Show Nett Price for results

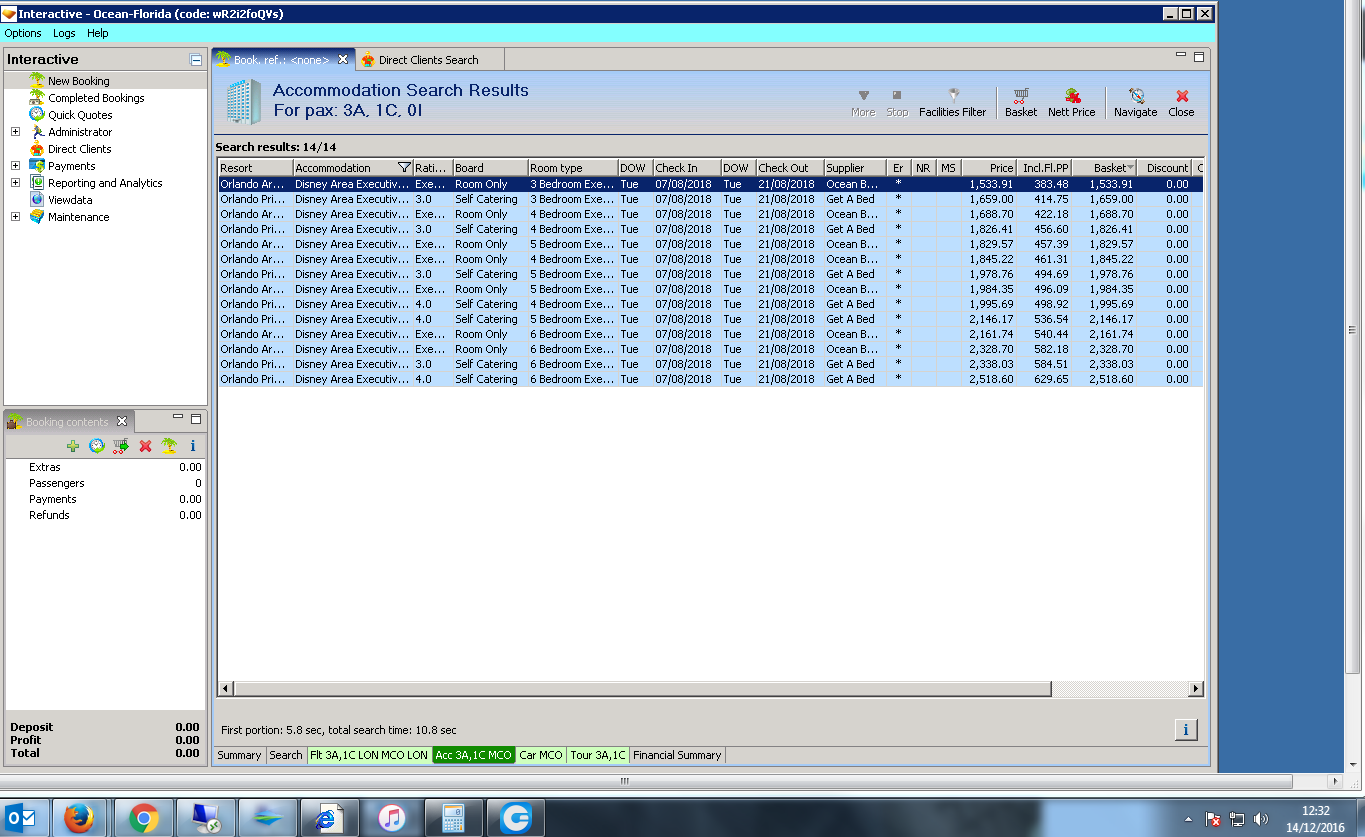point(1071,102)
